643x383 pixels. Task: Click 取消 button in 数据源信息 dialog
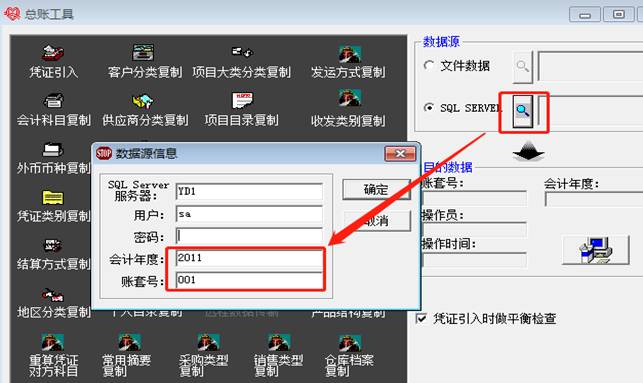click(376, 221)
